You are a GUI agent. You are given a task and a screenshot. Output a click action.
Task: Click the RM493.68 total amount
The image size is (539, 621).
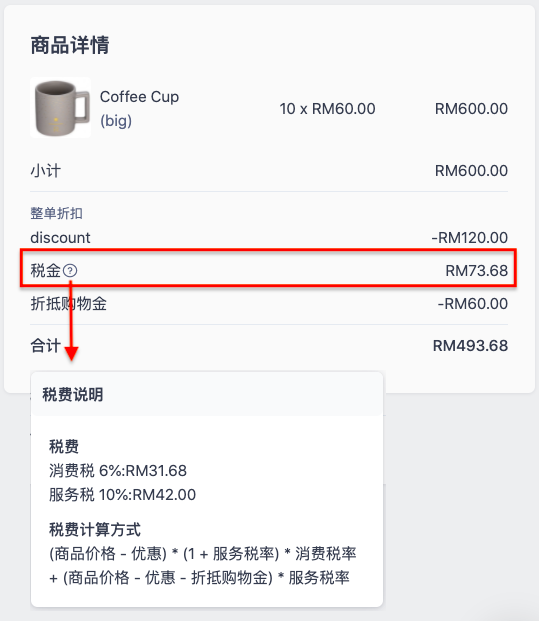pos(470,346)
